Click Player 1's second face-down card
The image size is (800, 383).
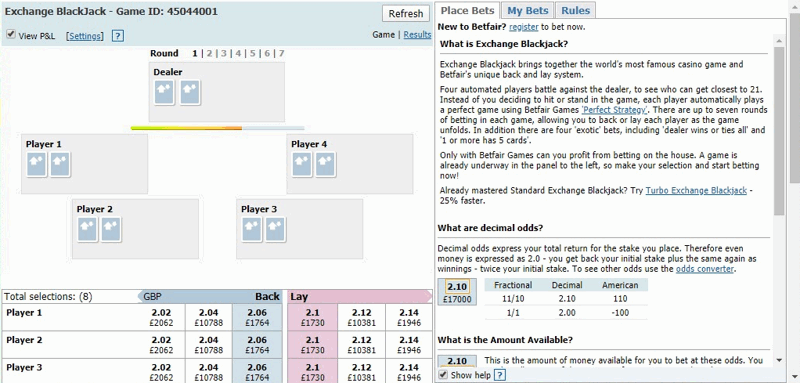click(x=60, y=165)
